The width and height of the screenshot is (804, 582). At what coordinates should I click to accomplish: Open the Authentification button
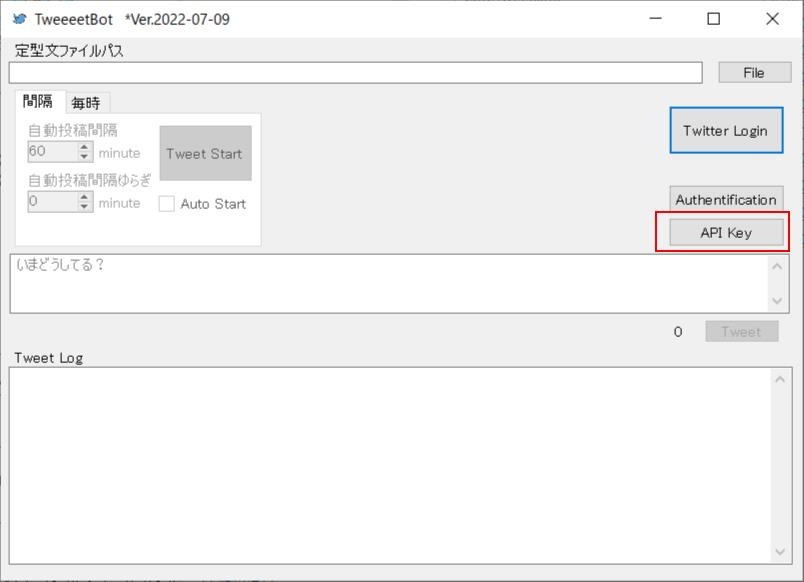point(726,199)
